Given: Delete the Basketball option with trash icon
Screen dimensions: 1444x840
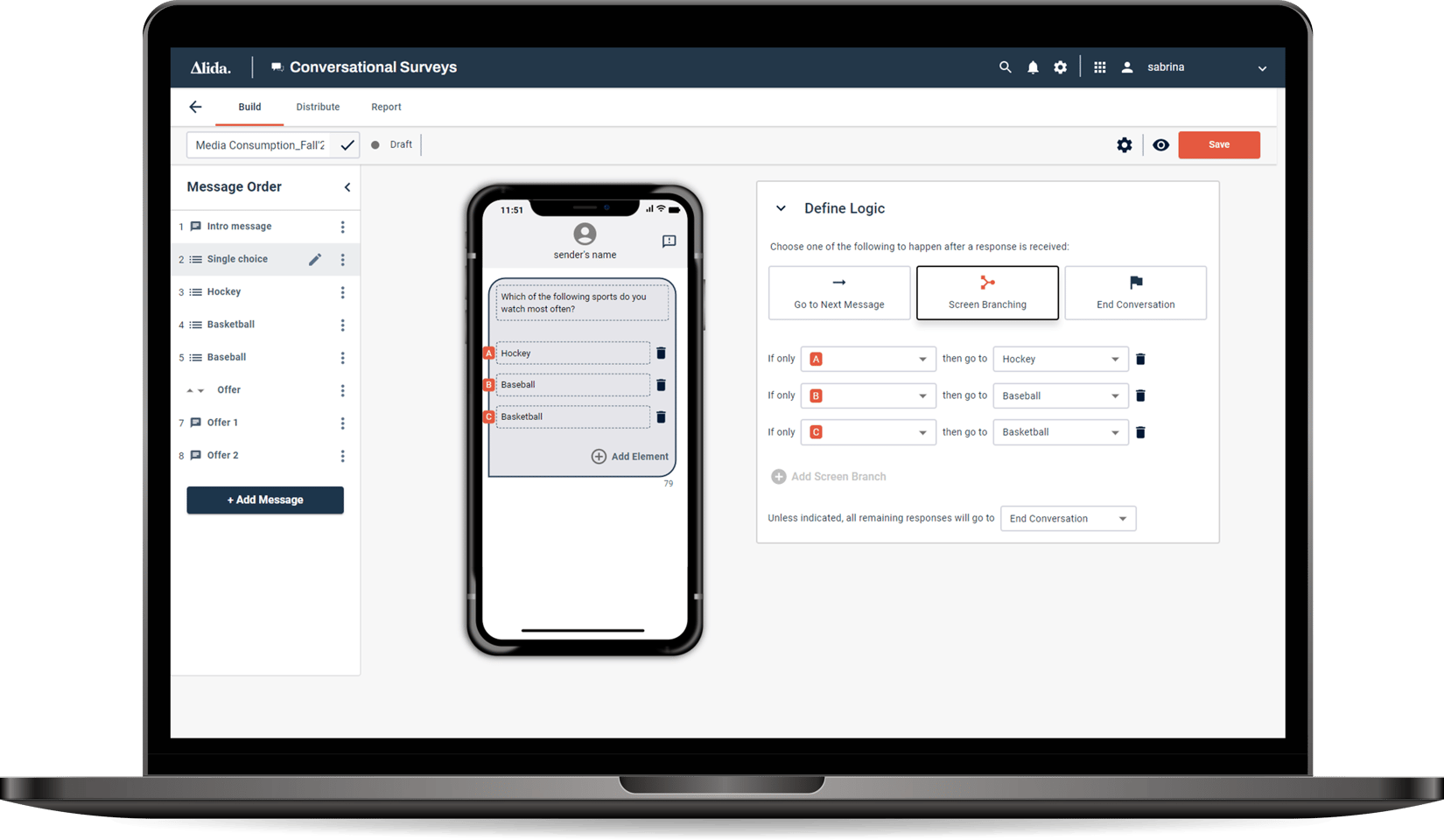Looking at the screenshot, I should click(661, 416).
